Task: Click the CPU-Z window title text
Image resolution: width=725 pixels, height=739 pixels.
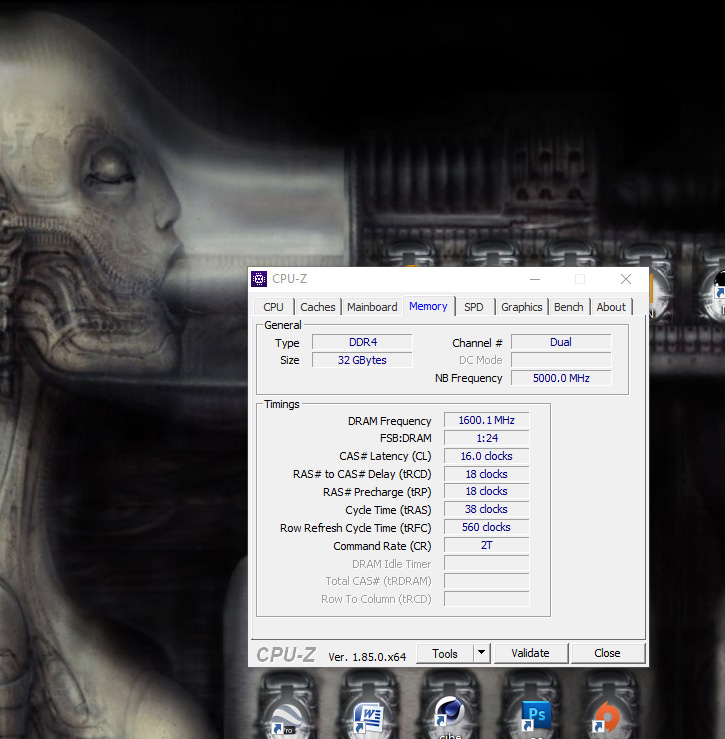Action: coord(289,279)
